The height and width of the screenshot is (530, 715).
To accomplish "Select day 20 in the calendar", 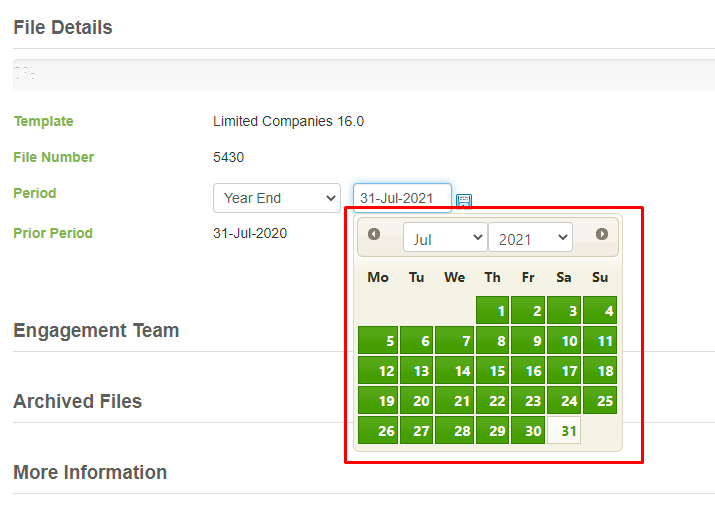I will pos(416,400).
